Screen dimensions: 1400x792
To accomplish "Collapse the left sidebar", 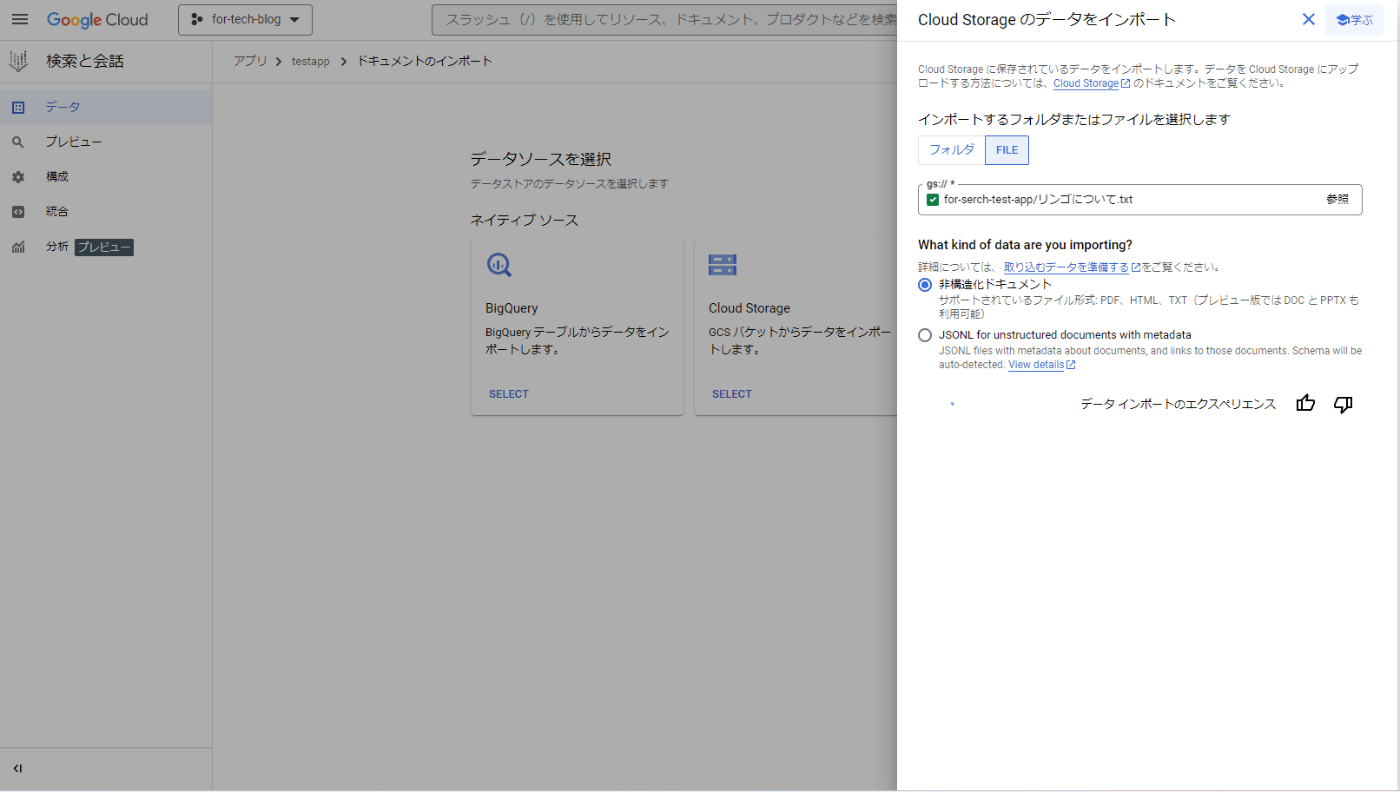I will click(x=18, y=768).
